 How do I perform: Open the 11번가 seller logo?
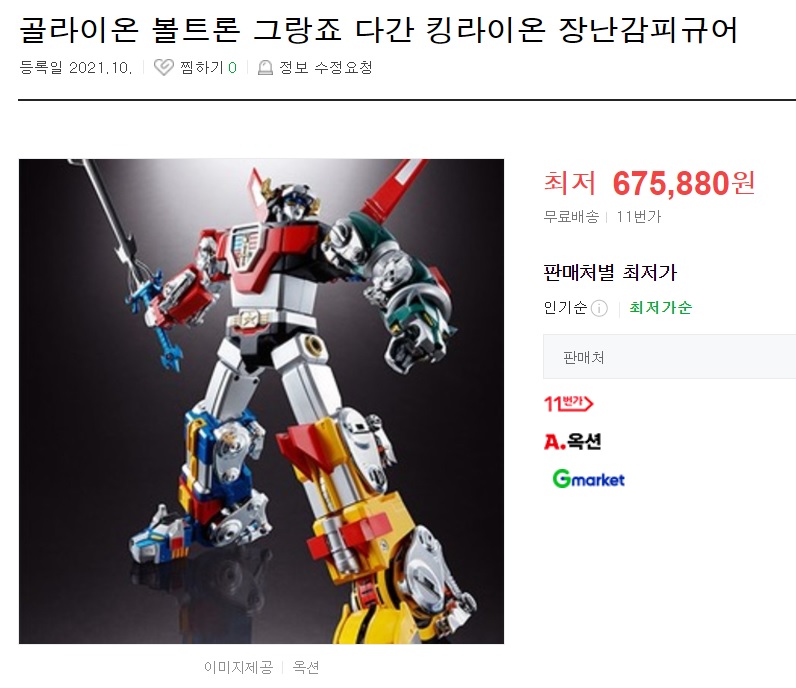[x=568, y=404]
